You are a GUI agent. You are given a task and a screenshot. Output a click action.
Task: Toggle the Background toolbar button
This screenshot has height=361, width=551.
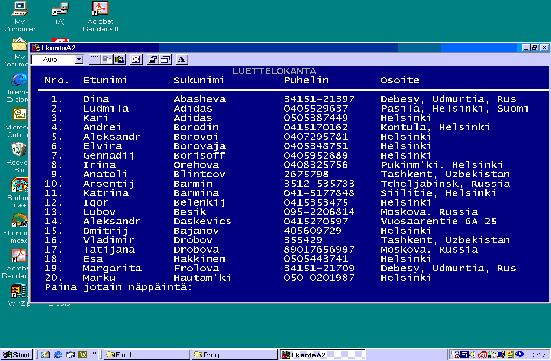tap(165, 59)
